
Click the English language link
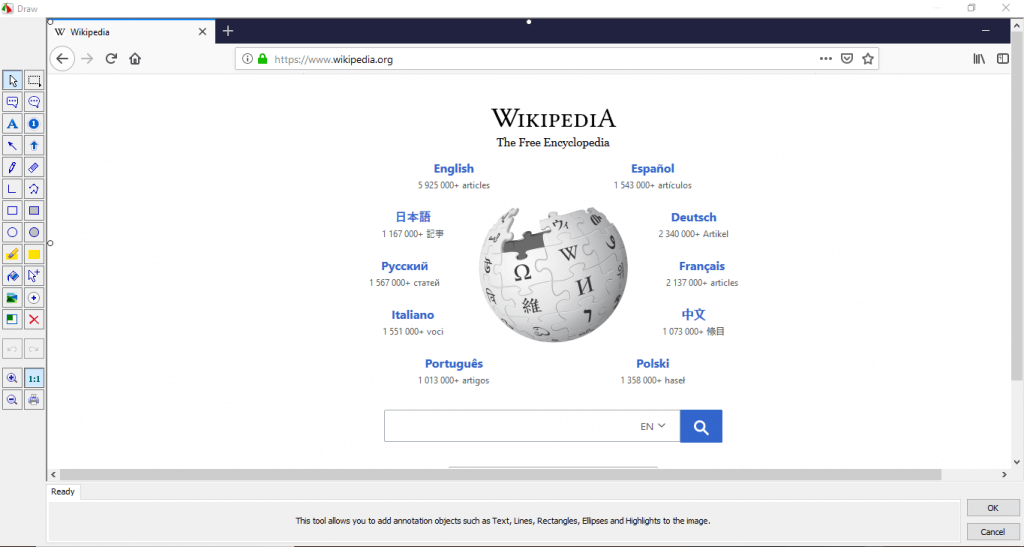(454, 168)
